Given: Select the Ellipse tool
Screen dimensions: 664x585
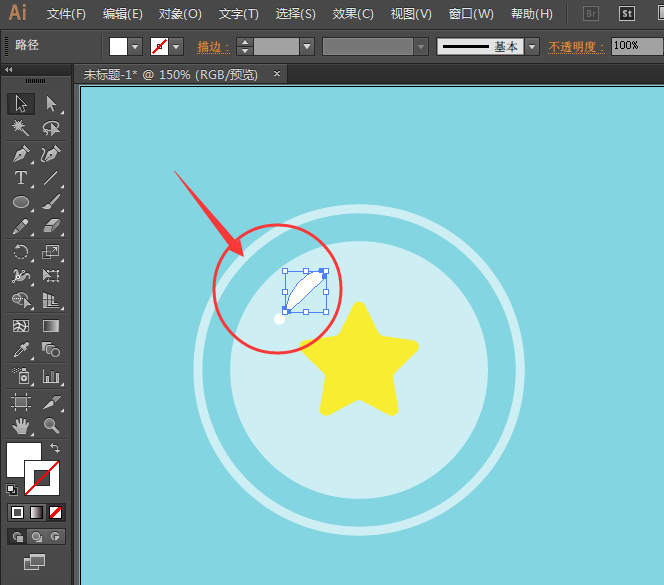Looking at the screenshot, I should point(21,202).
